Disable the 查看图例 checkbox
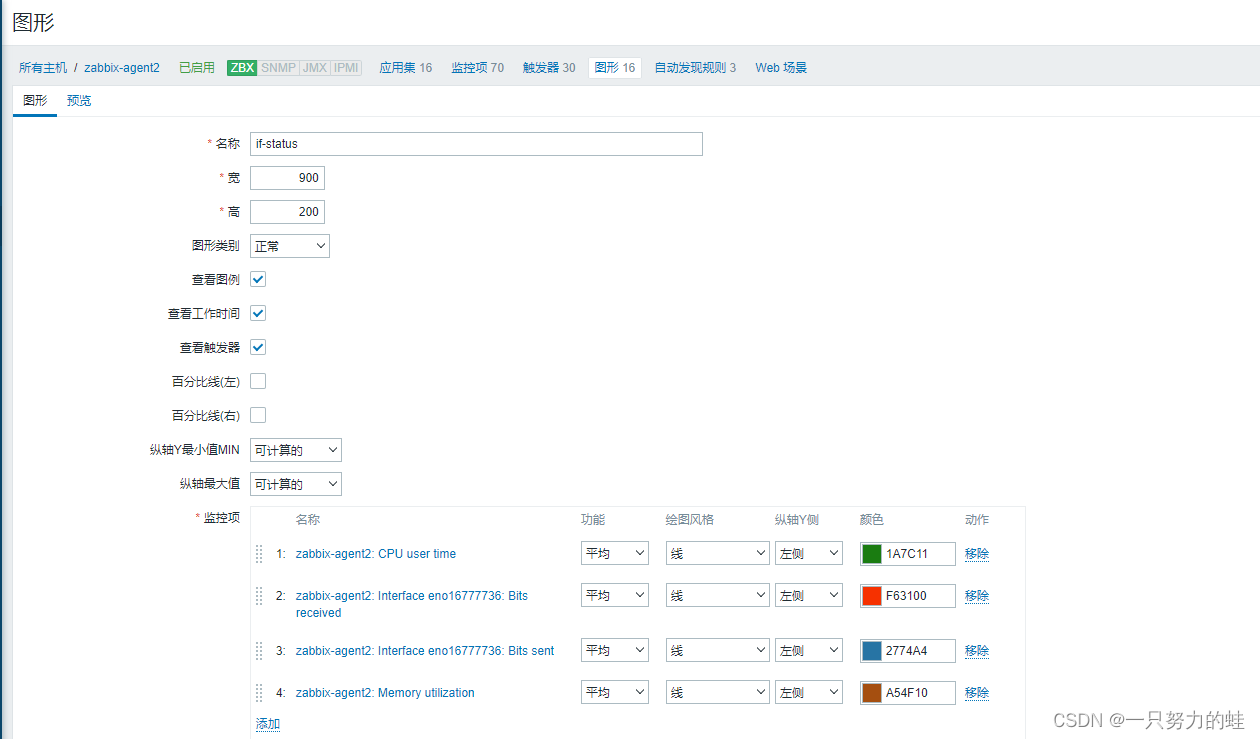 coord(257,279)
